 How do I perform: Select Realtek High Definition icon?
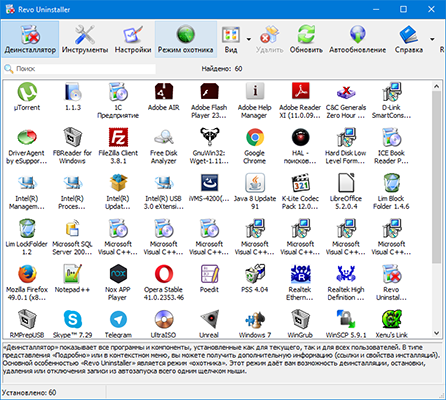coord(346,274)
